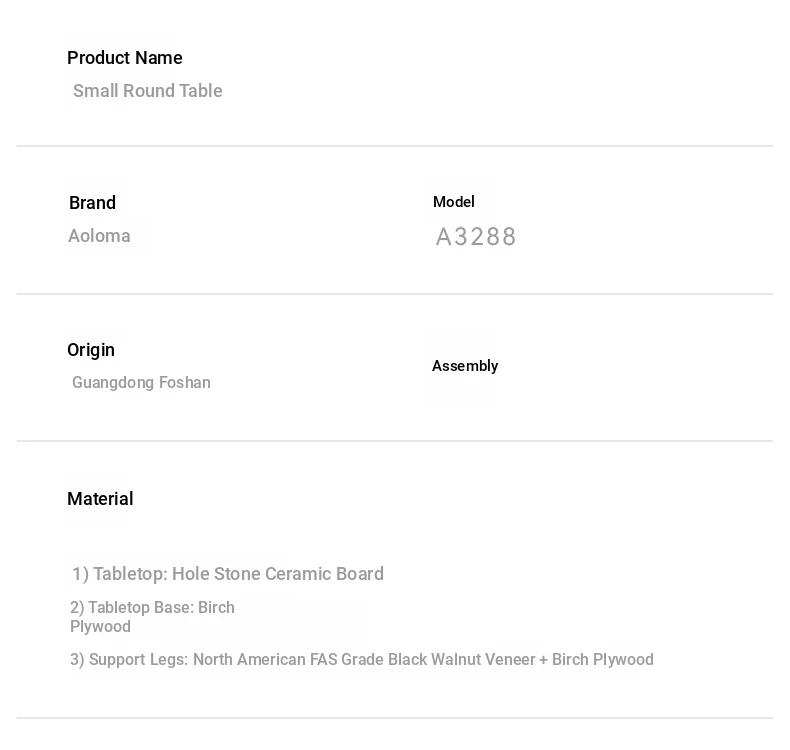Screen dimensions: 790x750
Task: Click the divider below Product Name section
Action: [x=394, y=146]
